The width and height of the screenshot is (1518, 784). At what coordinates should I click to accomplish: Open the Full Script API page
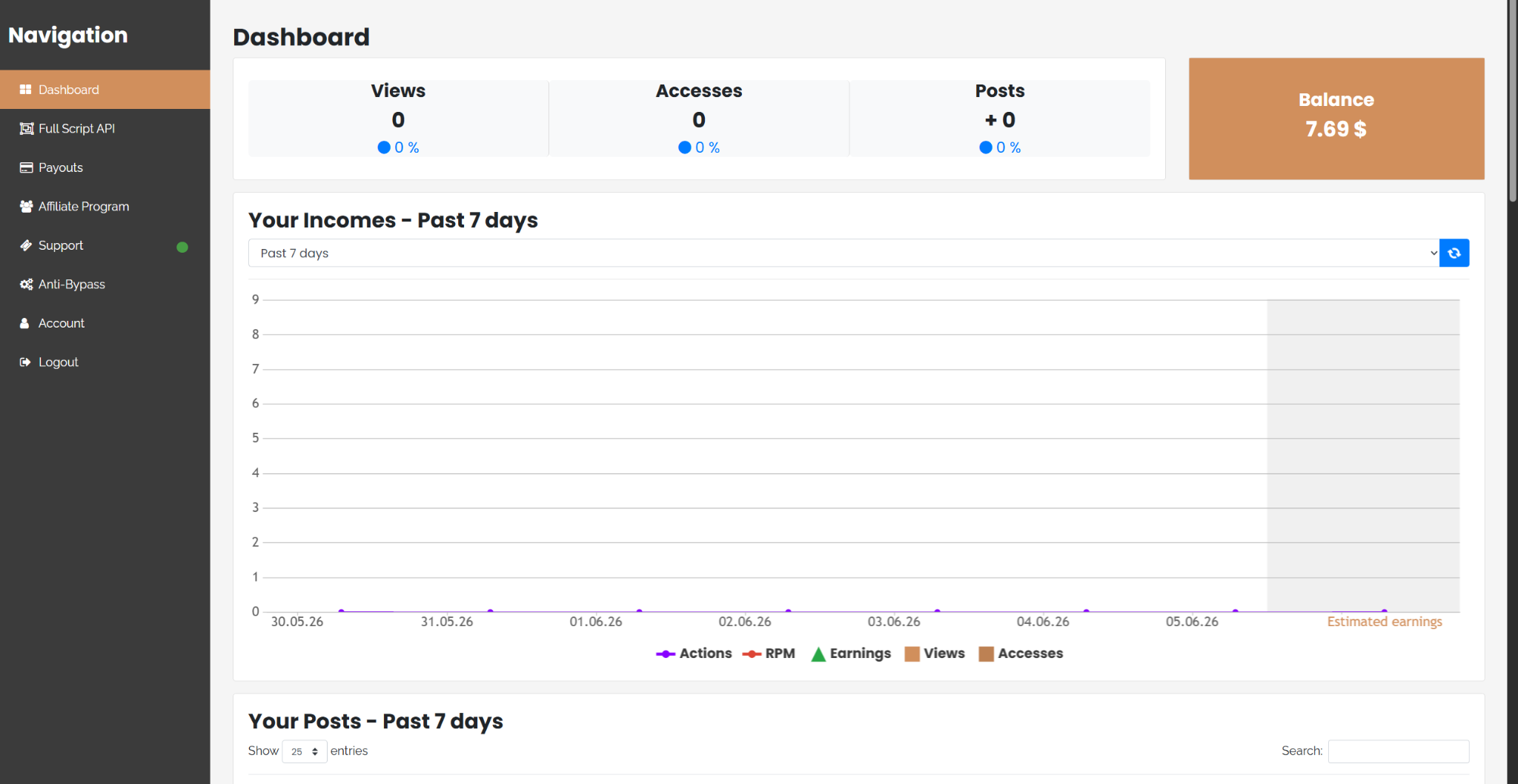[x=105, y=129]
